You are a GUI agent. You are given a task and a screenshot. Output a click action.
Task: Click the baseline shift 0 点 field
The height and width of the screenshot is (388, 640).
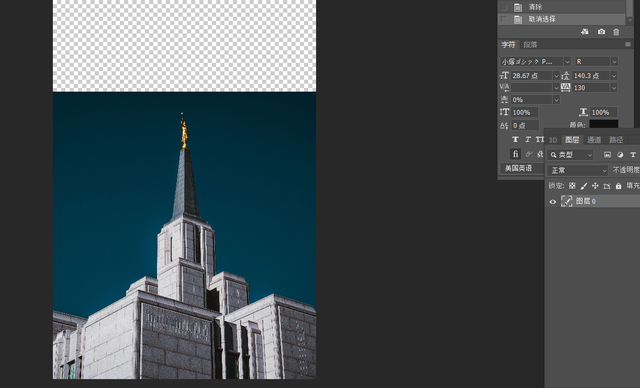click(525, 125)
